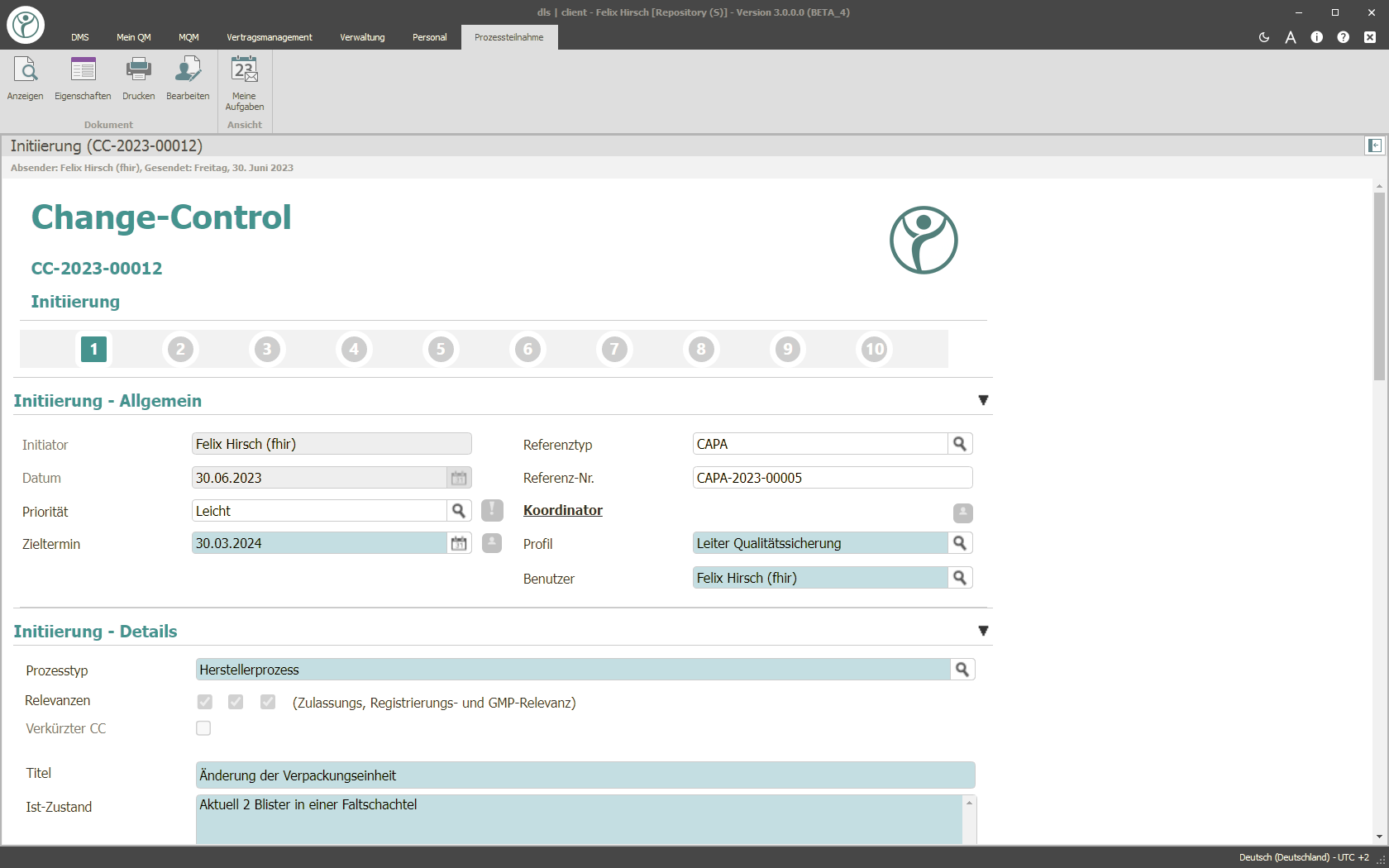Switch to the DMS tab
The width and height of the screenshot is (1389, 868).
(79, 37)
